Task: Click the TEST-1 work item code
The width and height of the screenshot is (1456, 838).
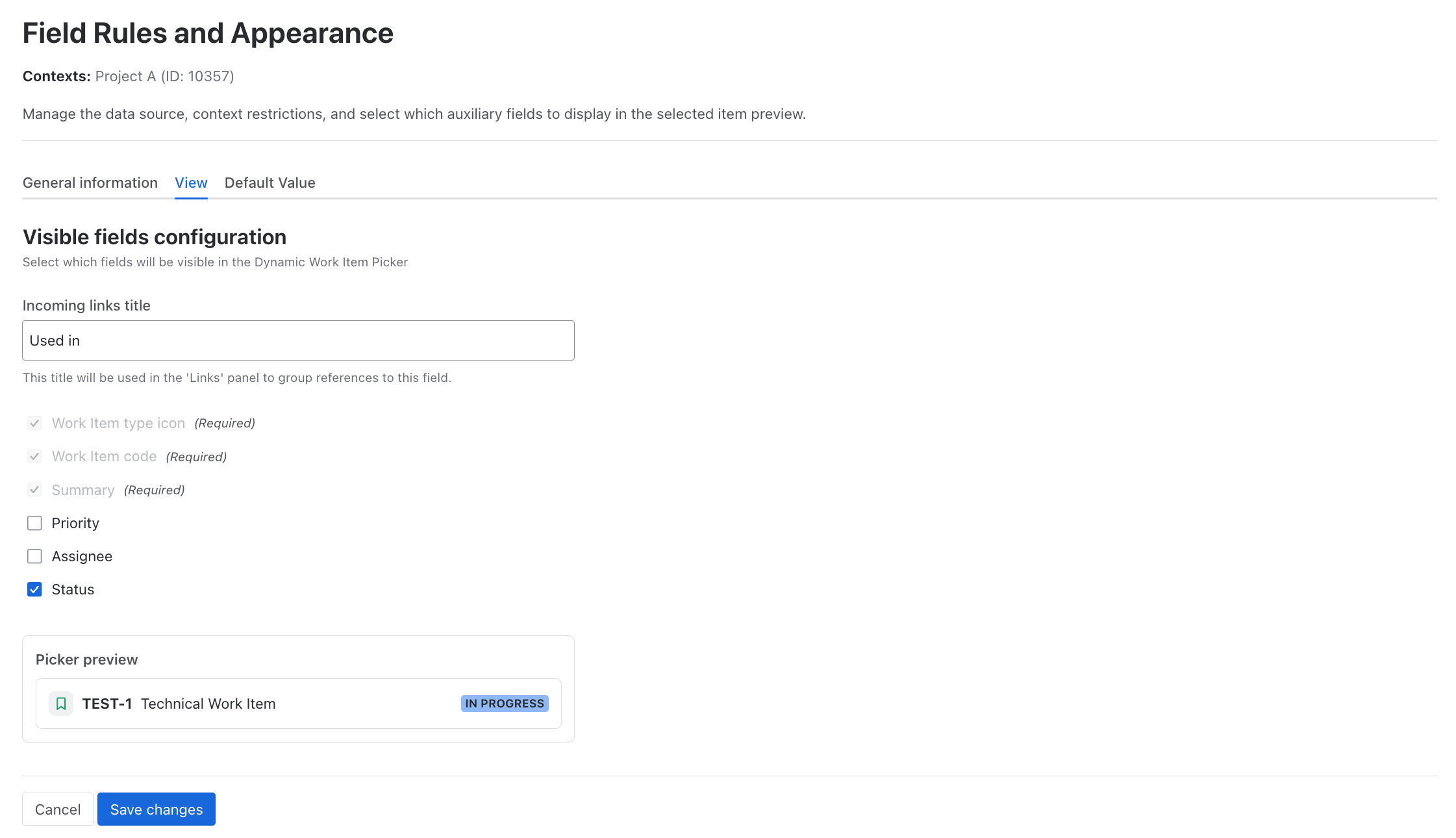Action: tap(107, 704)
